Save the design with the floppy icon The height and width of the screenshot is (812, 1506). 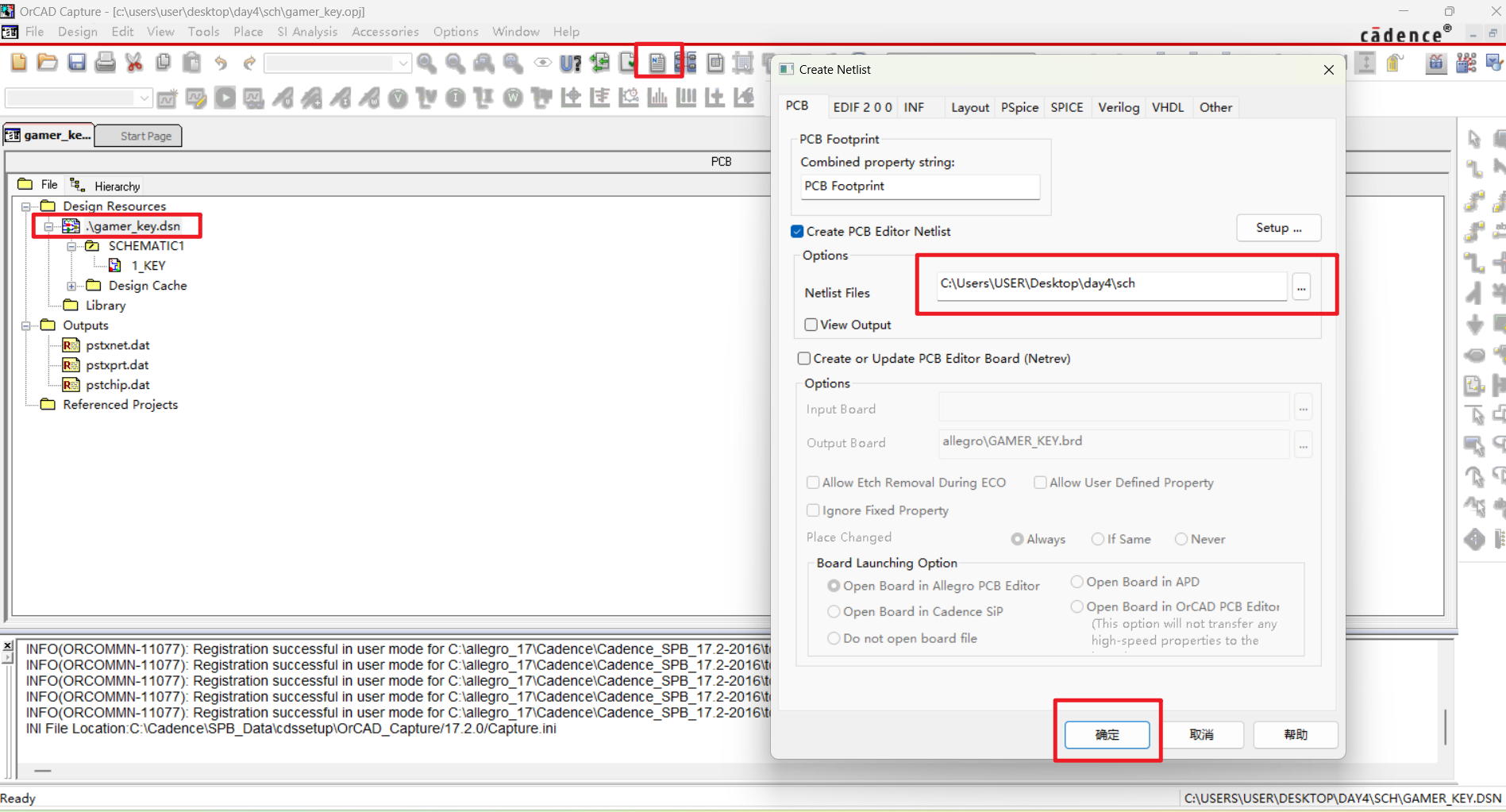coord(76,62)
